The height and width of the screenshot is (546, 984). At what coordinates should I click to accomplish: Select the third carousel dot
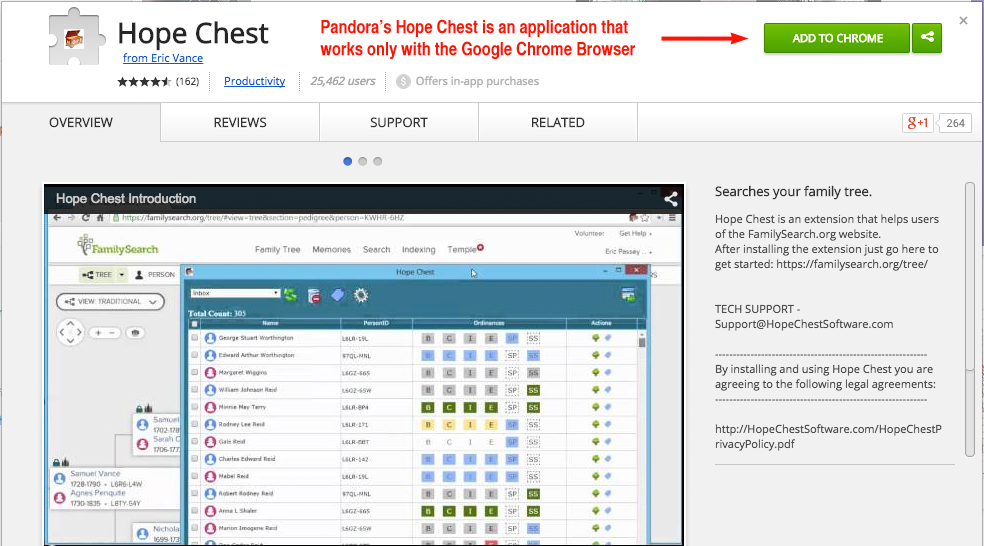click(x=377, y=161)
